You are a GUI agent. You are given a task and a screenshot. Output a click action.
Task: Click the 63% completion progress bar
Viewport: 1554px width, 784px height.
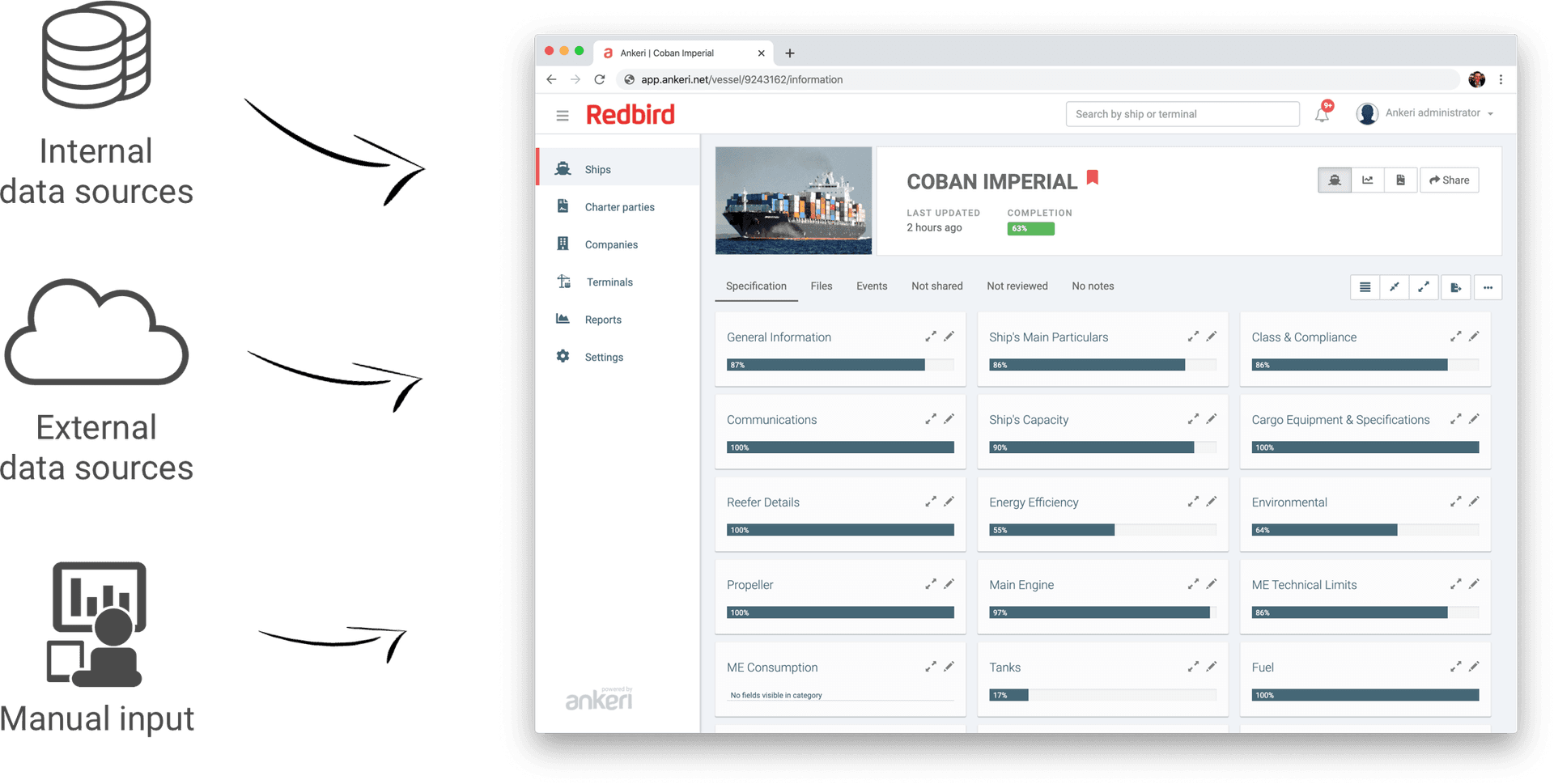(x=1030, y=229)
